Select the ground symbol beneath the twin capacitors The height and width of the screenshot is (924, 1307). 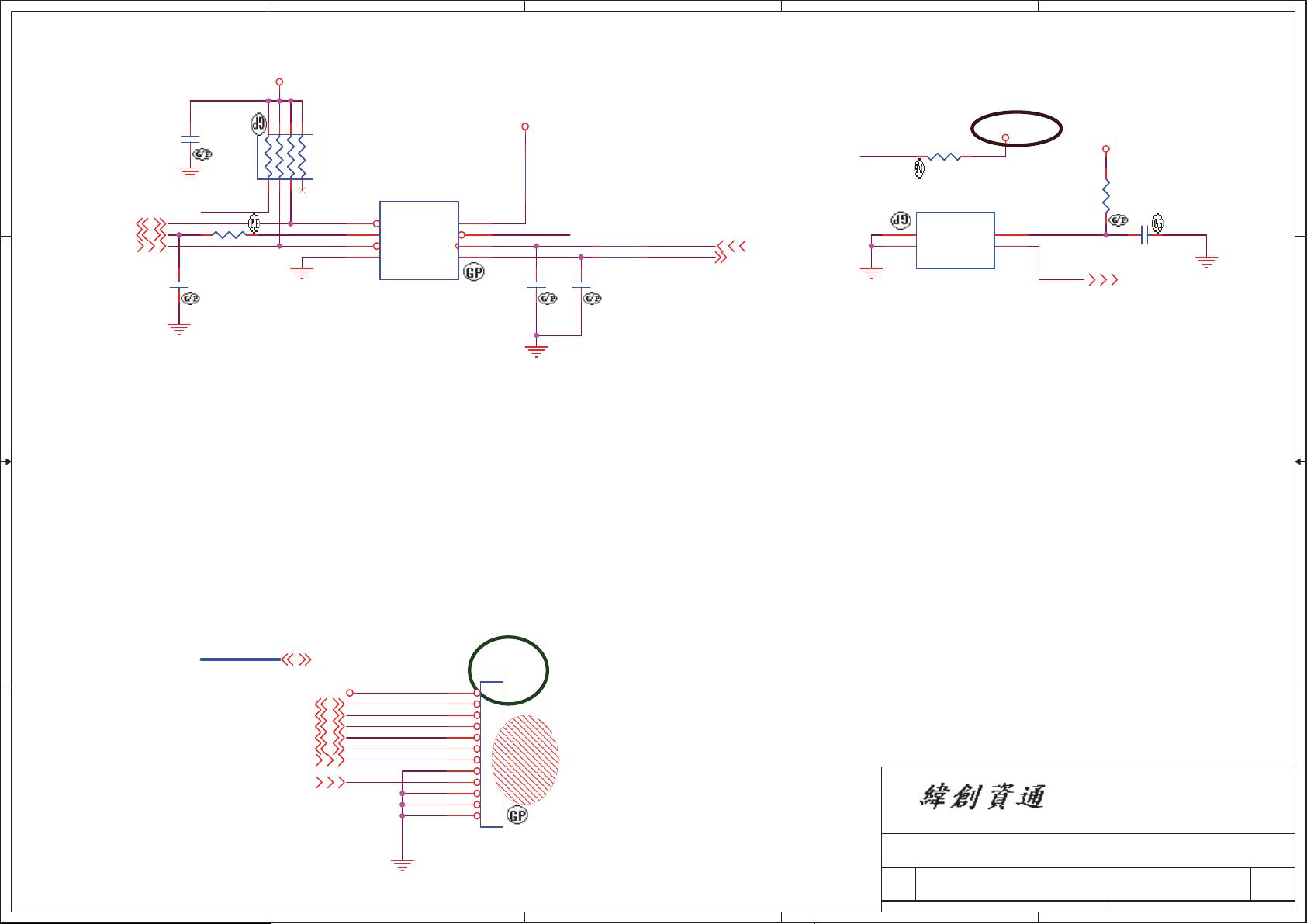[x=536, y=351]
